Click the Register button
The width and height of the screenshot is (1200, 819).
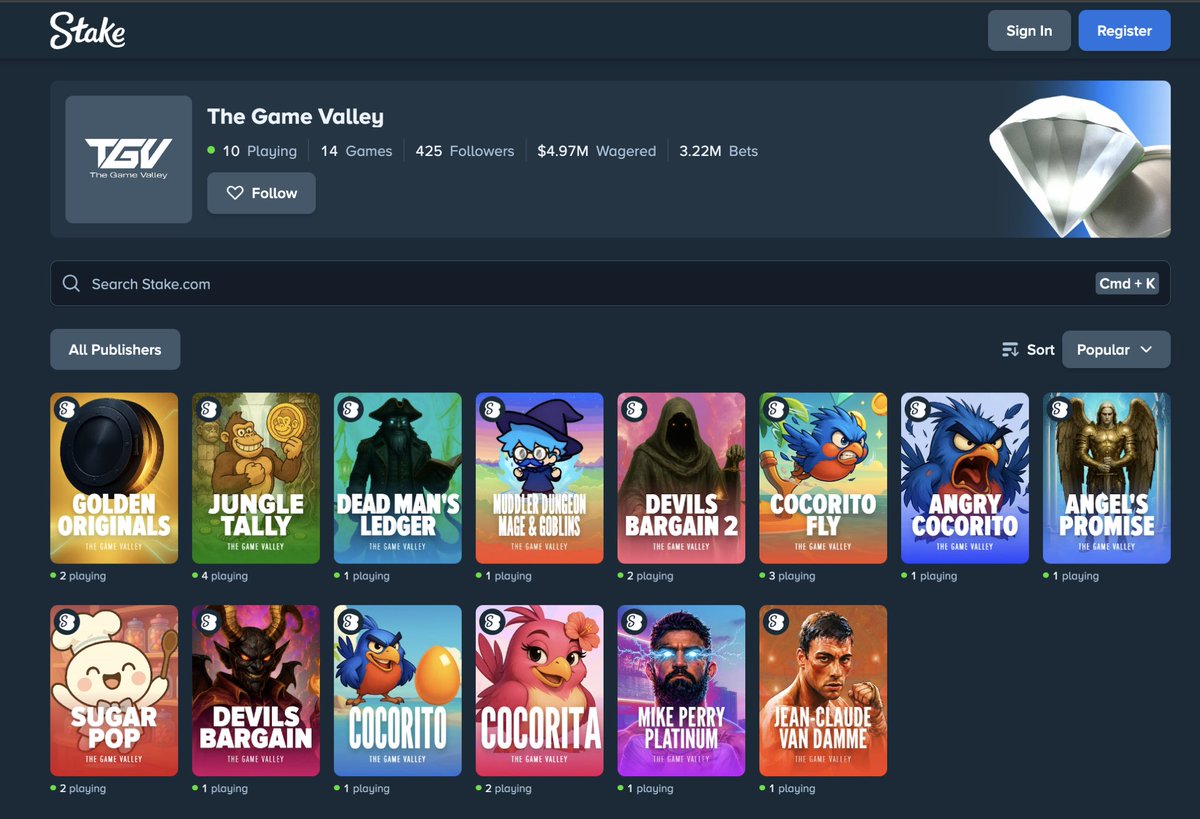coord(1124,31)
